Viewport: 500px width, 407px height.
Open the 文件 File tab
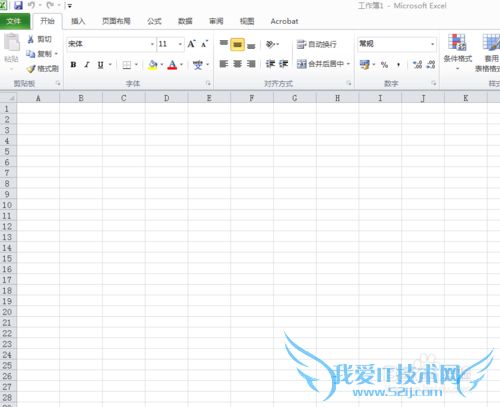tap(14, 21)
